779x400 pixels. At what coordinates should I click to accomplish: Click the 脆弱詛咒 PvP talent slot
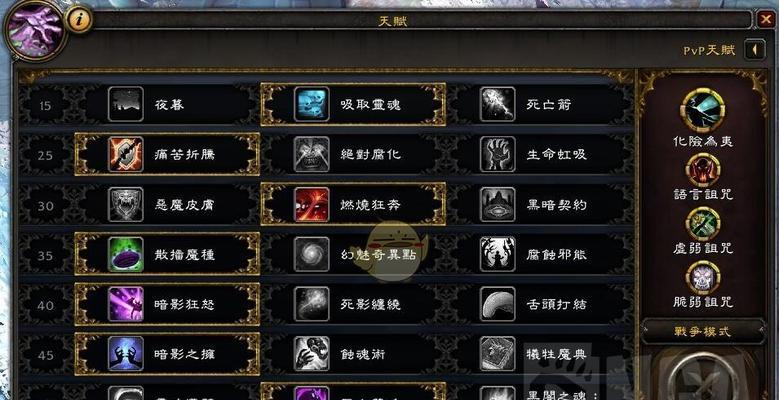703,278
